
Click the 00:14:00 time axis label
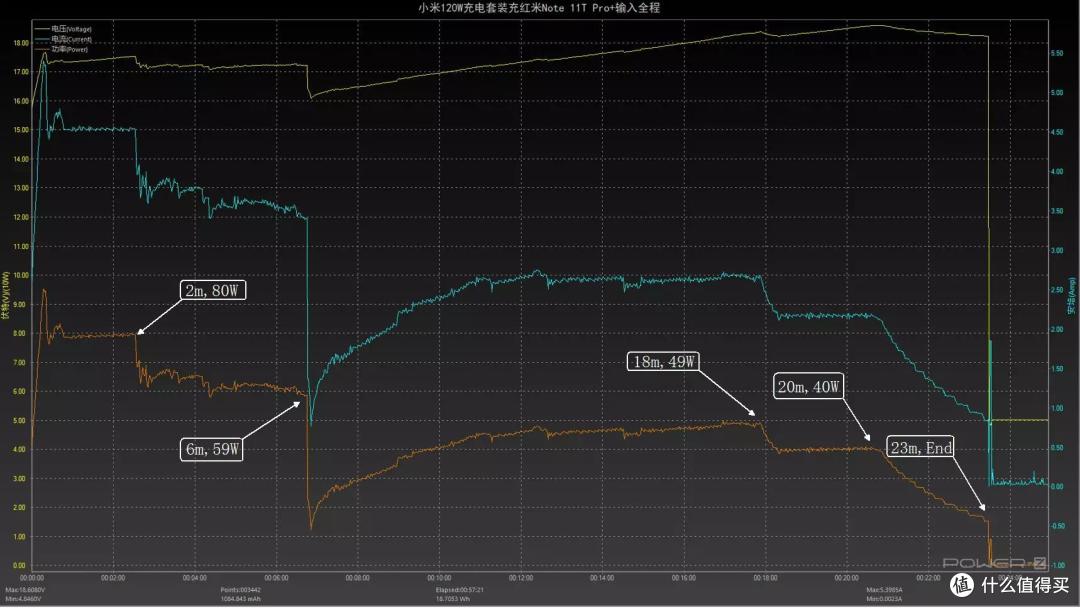pyautogui.click(x=602, y=578)
